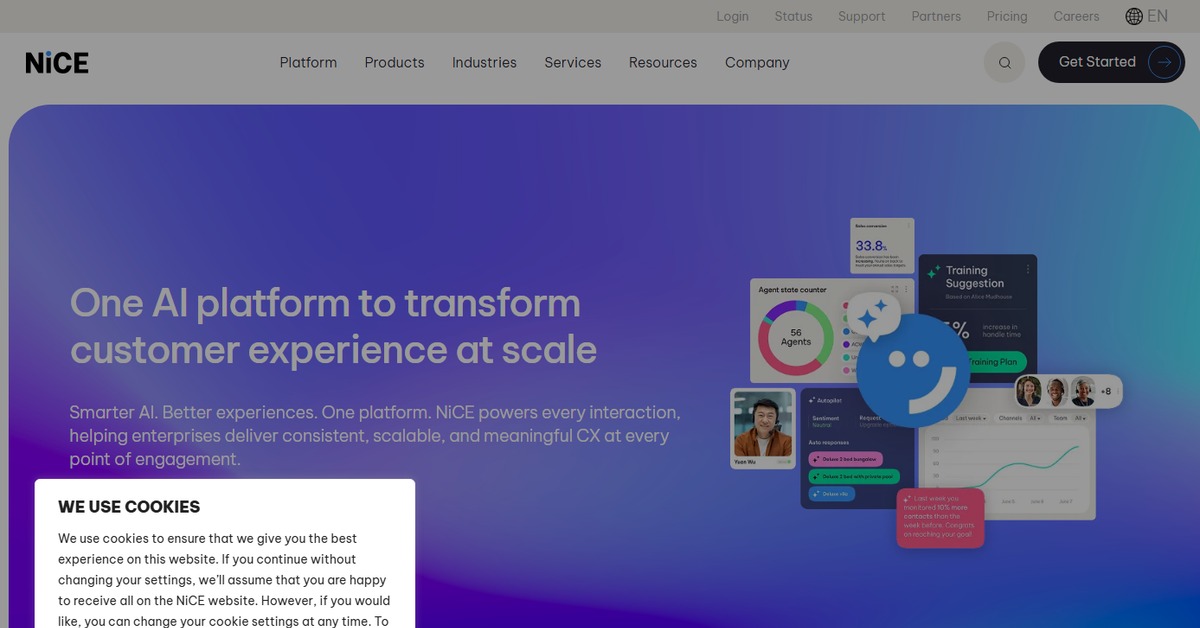
Task: Open the Industries menu item
Action: pos(484,62)
